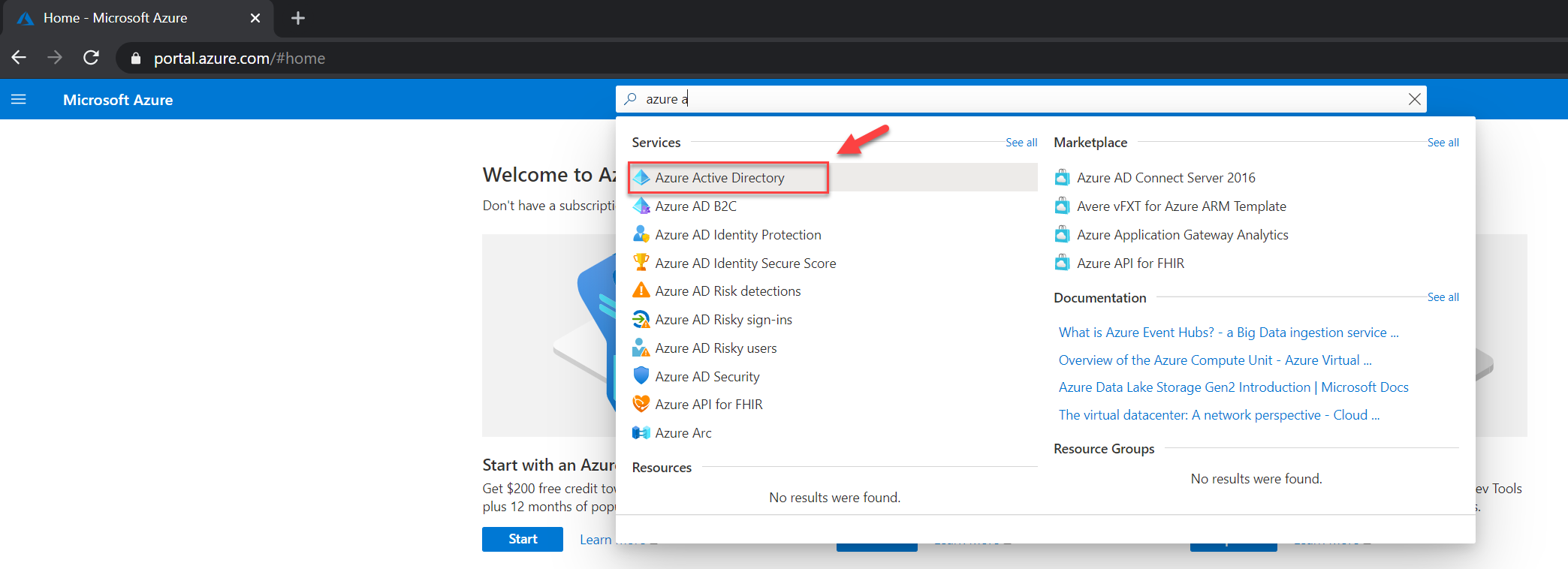
Task: See all Marketplace results
Action: tap(1443, 142)
